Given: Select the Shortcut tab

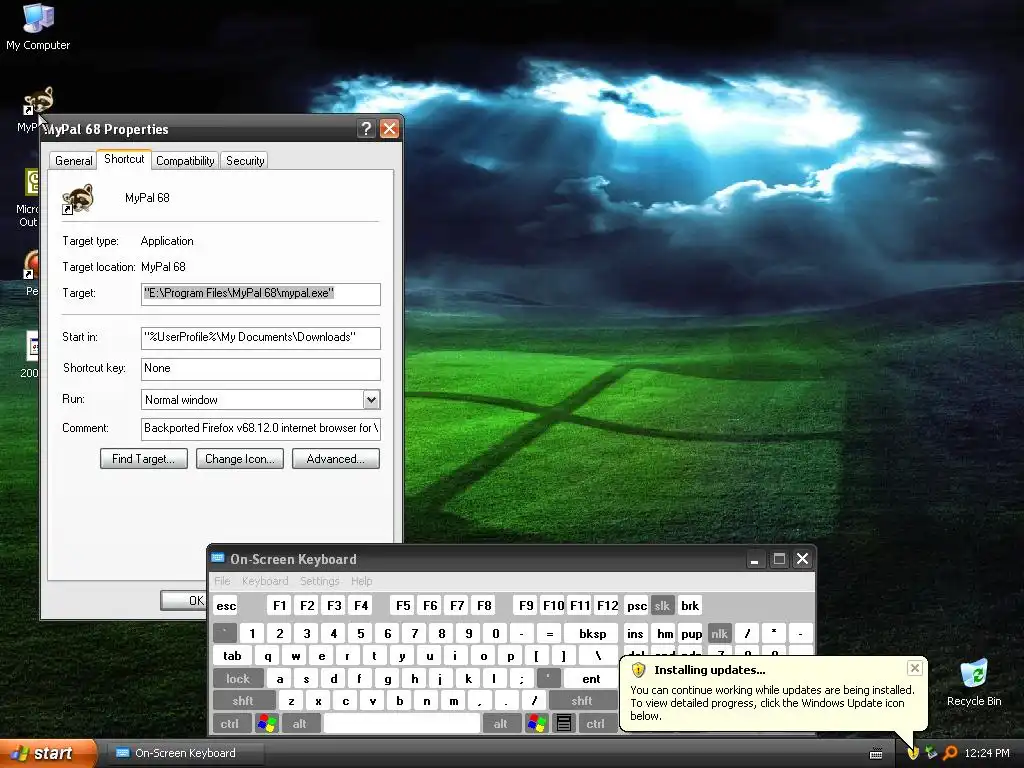Looking at the screenshot, I should click(x=124, y=159).
